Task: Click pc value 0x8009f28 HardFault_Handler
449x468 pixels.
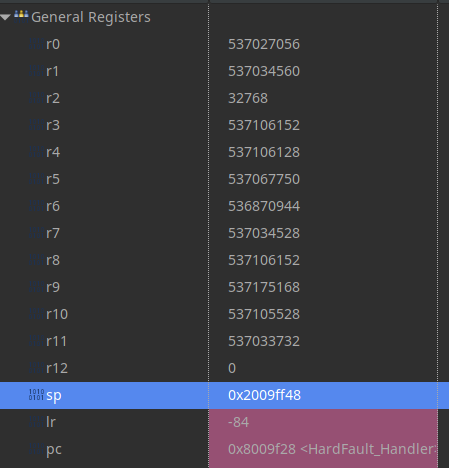Action: pyautogui.click(x=332, y=449)
